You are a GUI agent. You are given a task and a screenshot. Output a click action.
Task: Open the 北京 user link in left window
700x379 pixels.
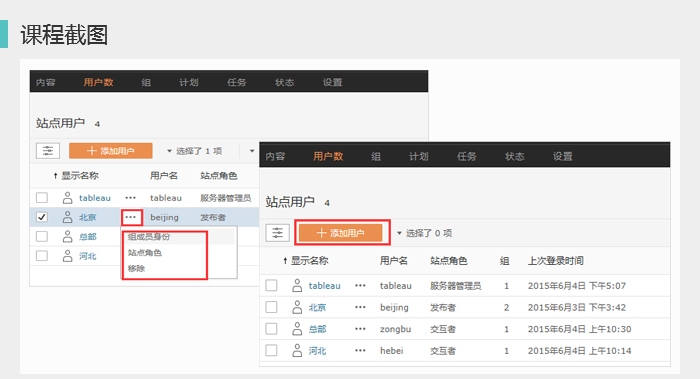[x=88, y=217]
